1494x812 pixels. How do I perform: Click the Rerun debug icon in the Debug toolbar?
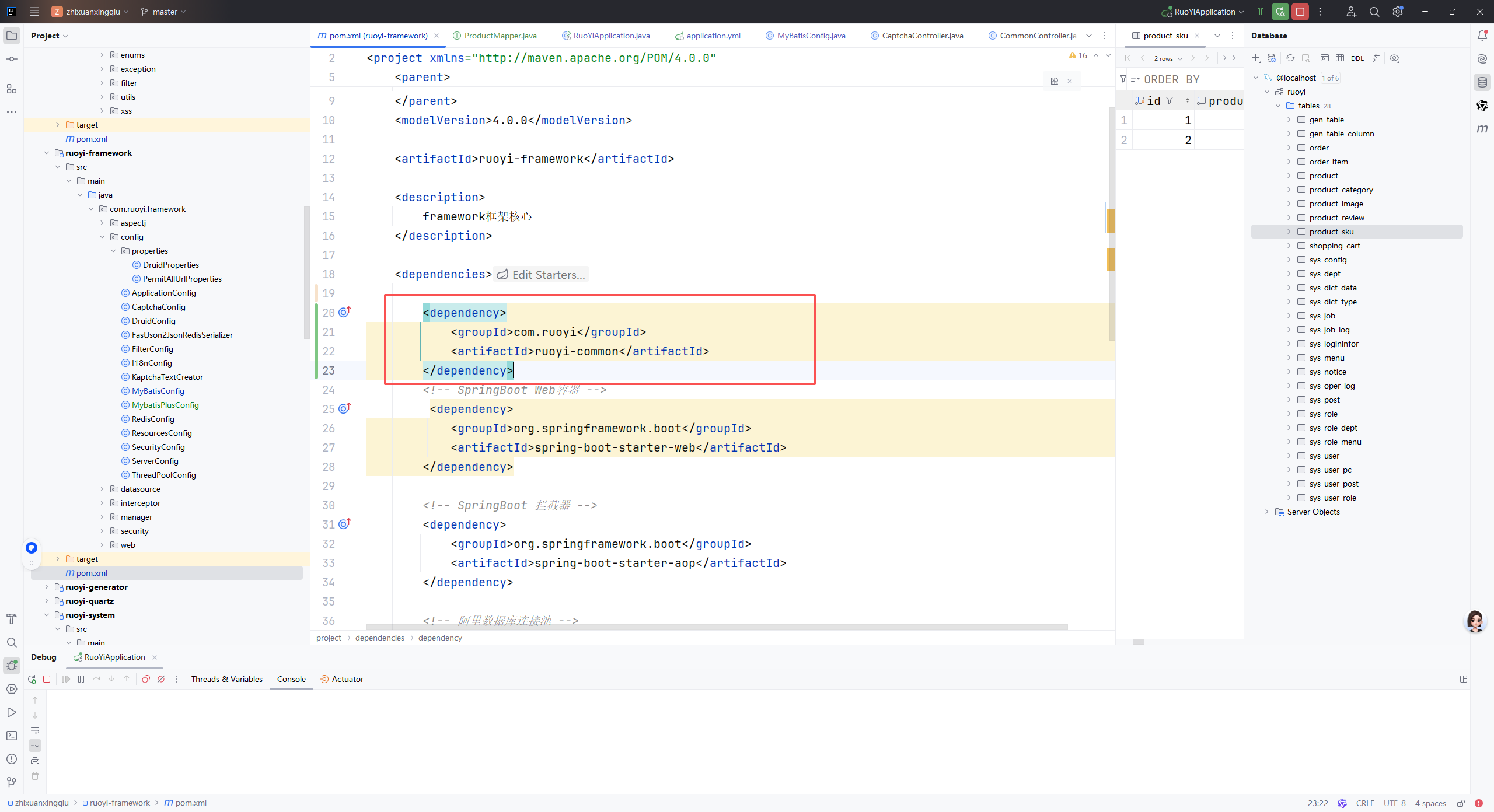(32, 679)
